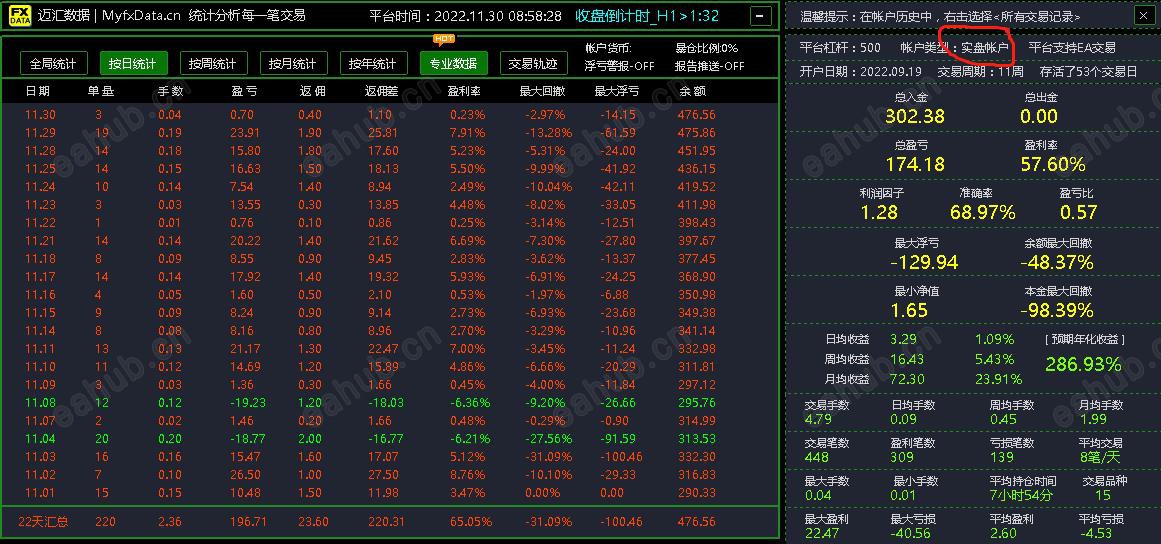Screen dimensions: 1161x544
Task: Toggle the 浮亏警报-OFF switch
Action: [x=620, y=66]
